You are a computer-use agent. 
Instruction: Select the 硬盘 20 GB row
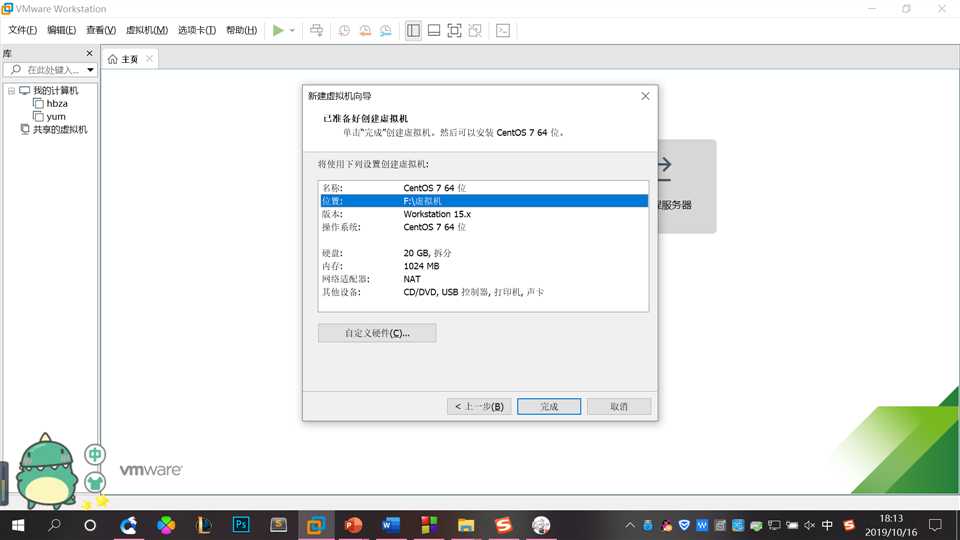pyautogui.click(x=483, y=253)
